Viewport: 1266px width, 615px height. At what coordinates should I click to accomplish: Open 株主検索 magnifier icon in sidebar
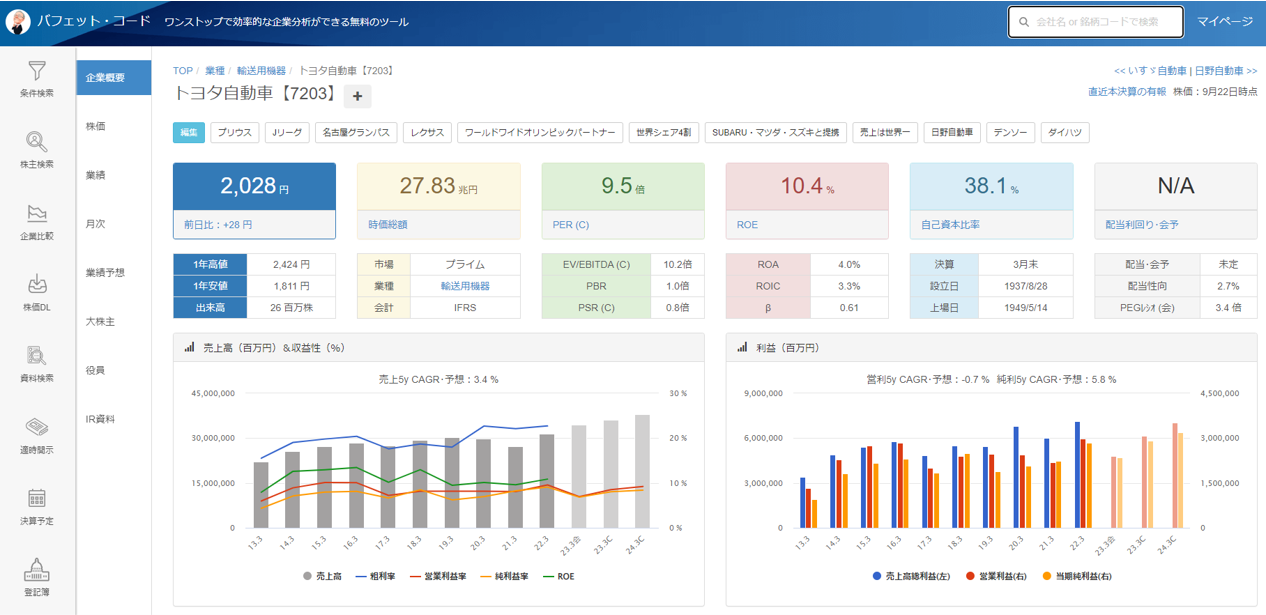click(37, 143)
